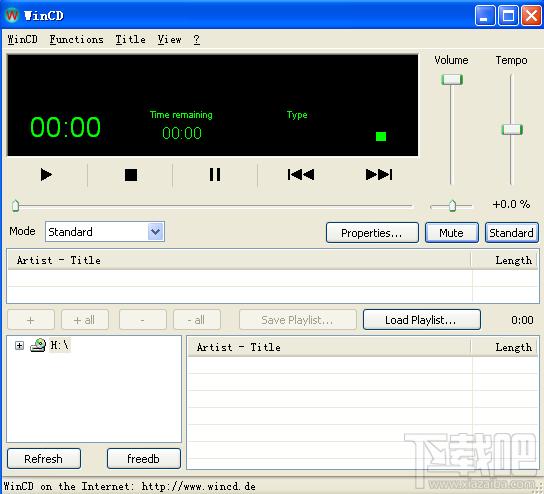The image size is (544, 494).
Task: Expand the H:\ drive tree node
Action: point(19,346)
